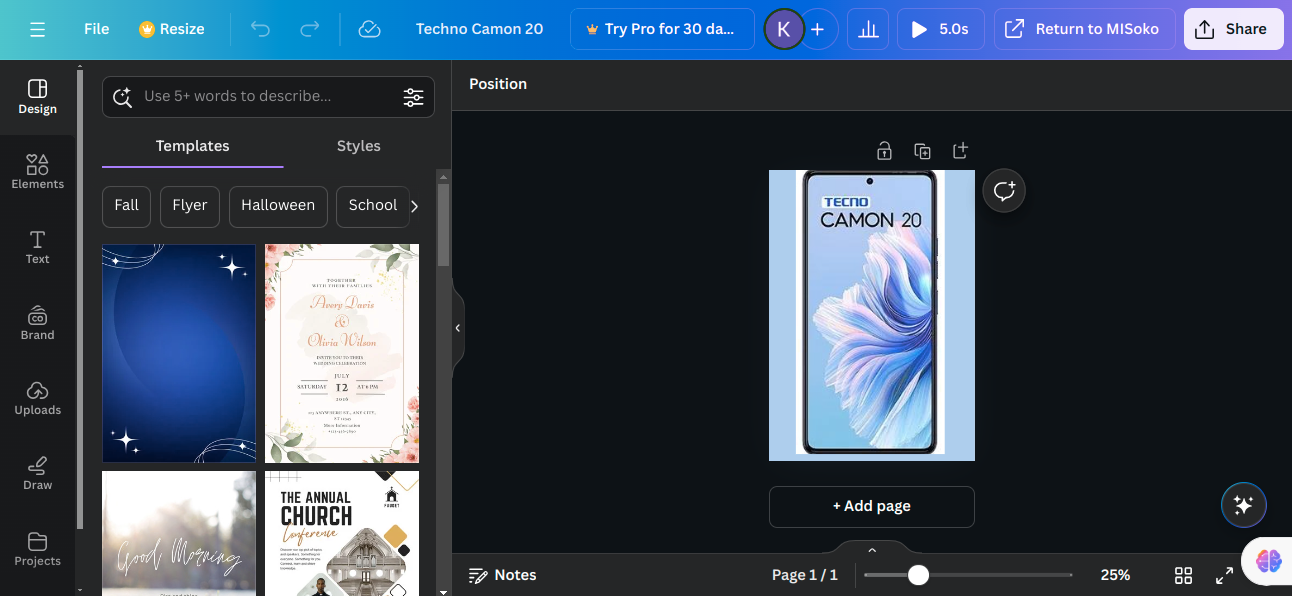Click the Resize option with crown
Image resolution: width=1292 pixels, height=596 pixels.
(172, 29)
